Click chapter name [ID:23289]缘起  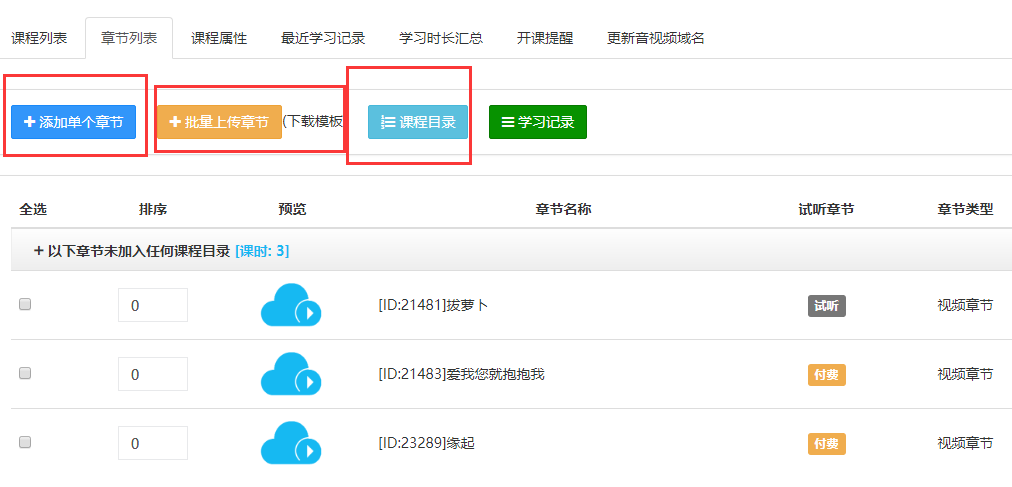click(426, 443)
